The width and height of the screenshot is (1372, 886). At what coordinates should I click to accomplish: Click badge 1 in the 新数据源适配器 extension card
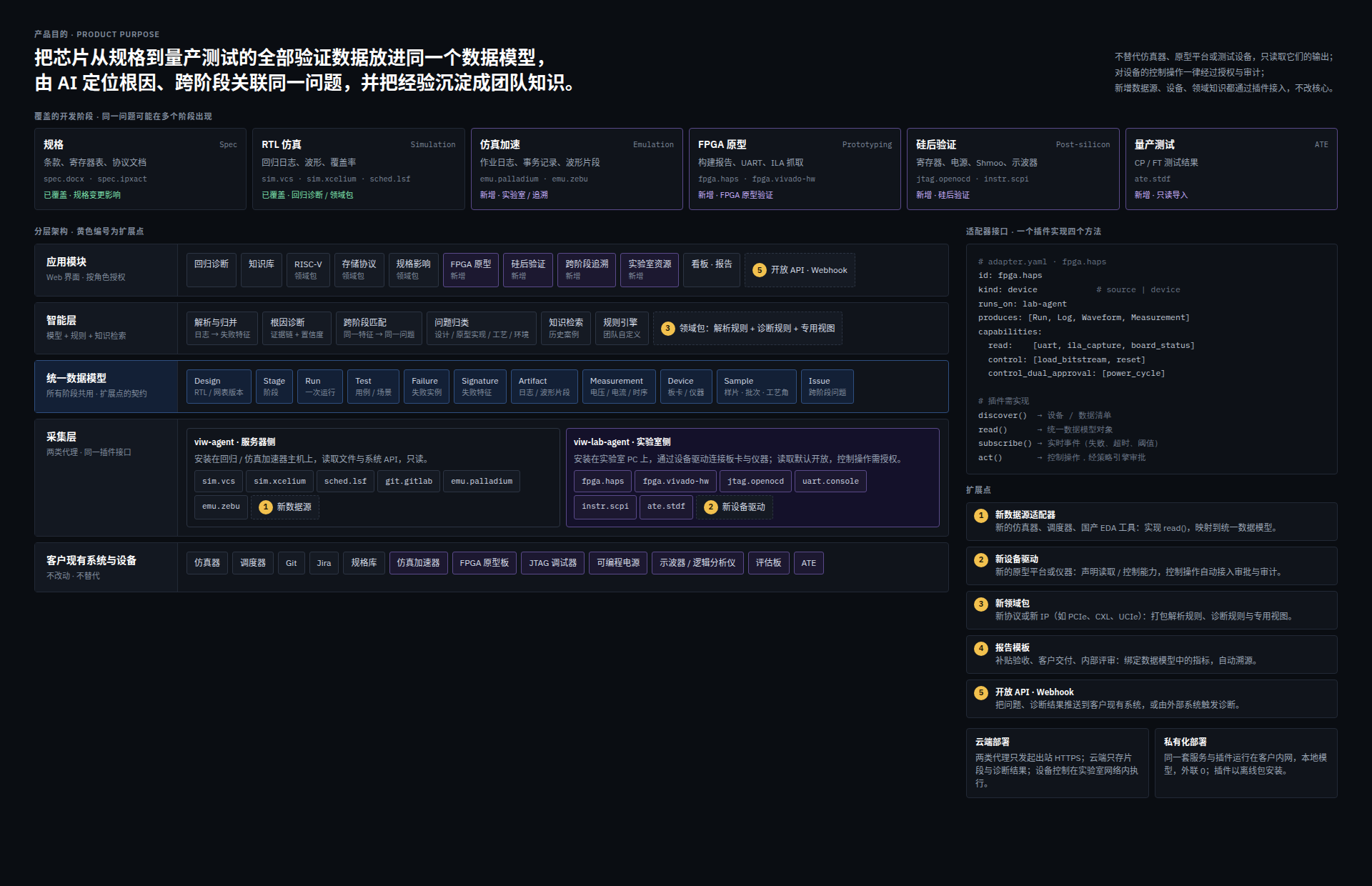click(981, 515)
